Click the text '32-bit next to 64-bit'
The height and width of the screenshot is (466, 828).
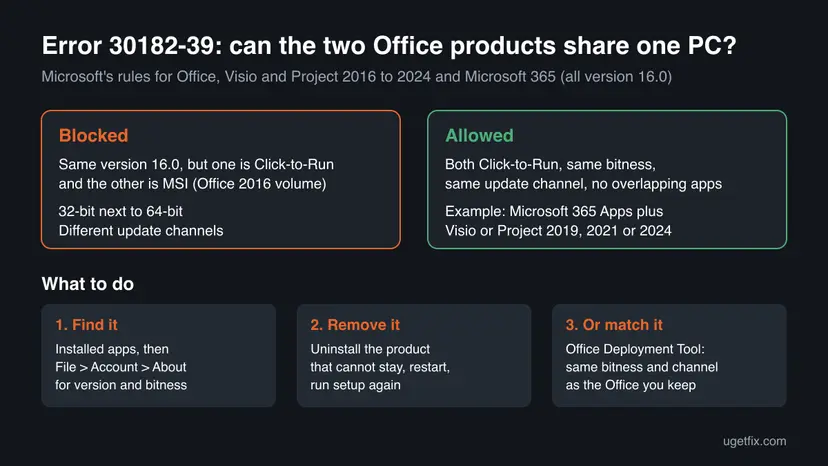[x=120, y=211]
